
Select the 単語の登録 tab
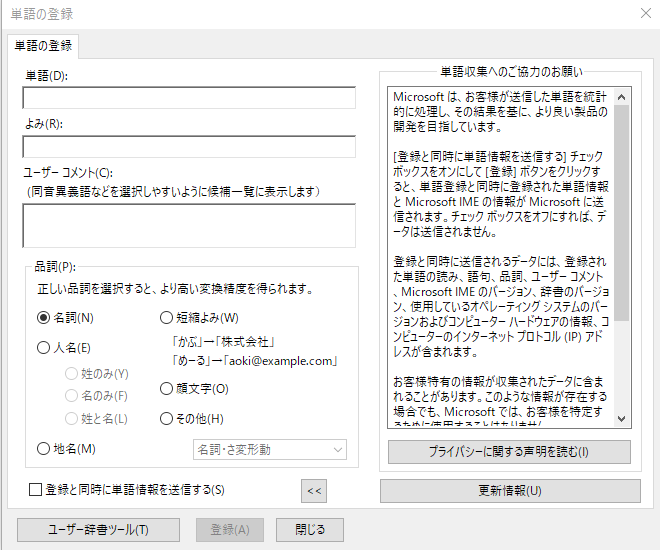[x=43, y=45]
